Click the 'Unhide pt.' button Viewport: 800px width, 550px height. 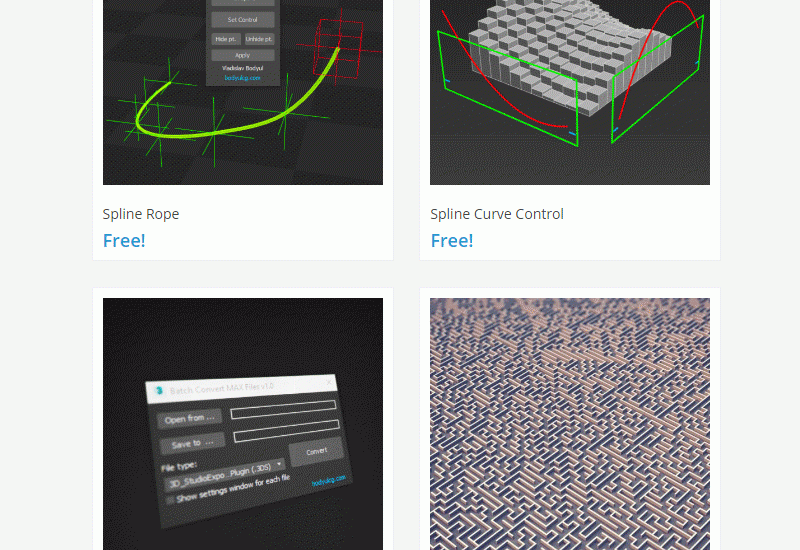tap(259, 39)
